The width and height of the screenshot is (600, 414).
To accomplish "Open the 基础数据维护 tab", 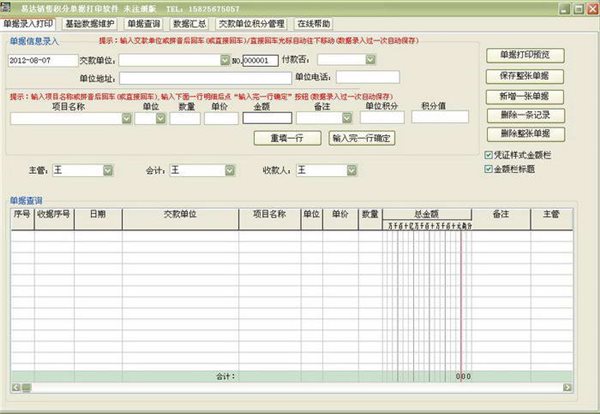I will 89,22.
